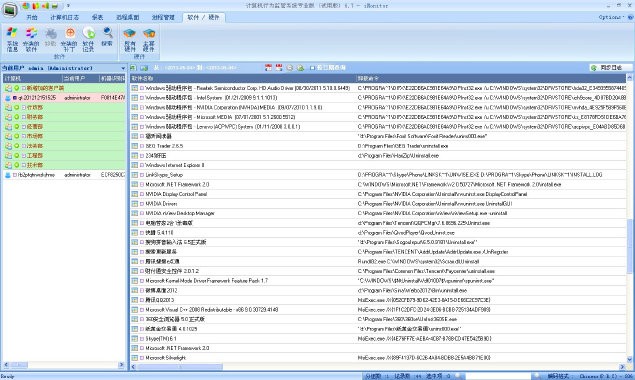Image resolution: width=635 pixels, height=380 pixels.
Task: Click the second green icon above software list
Action: click(144, 68)
